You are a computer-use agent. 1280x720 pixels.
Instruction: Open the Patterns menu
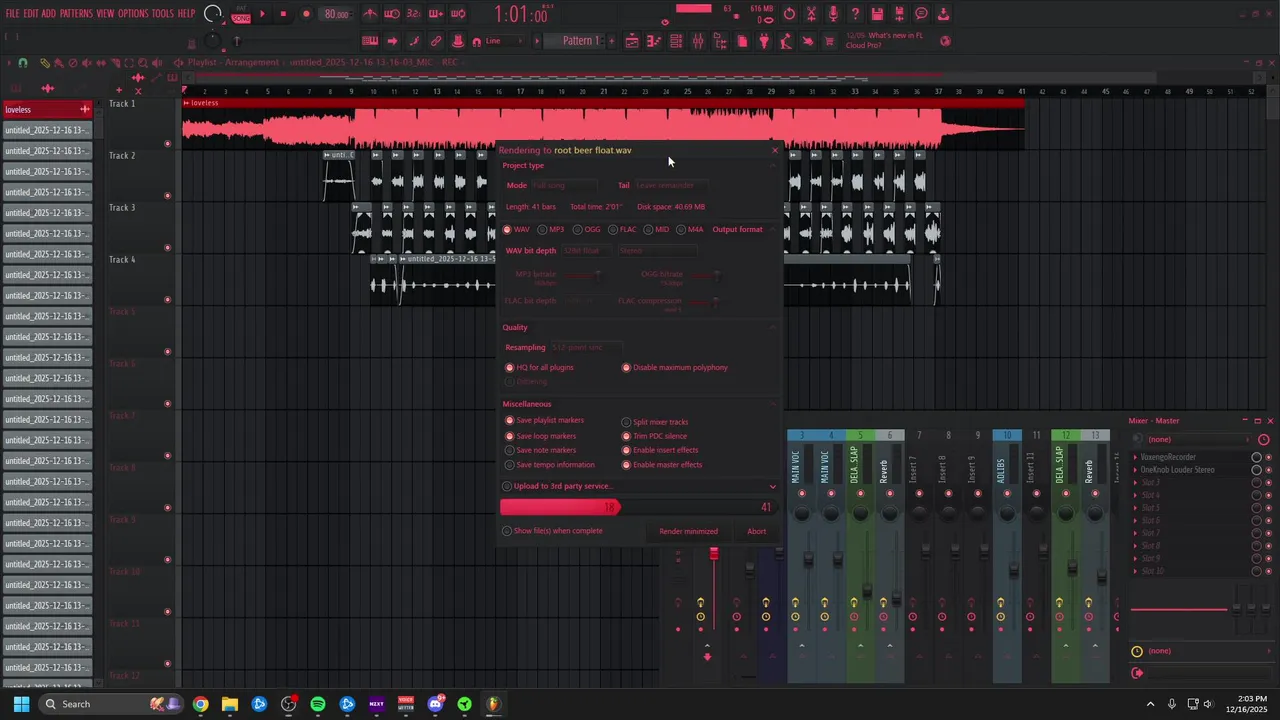76,14
